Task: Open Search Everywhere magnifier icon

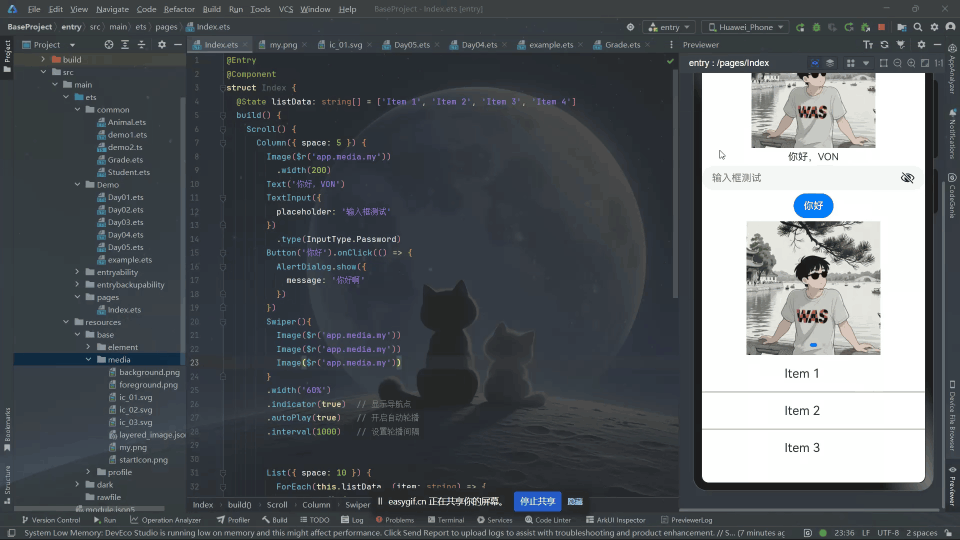Action: [x=918, y=27]
